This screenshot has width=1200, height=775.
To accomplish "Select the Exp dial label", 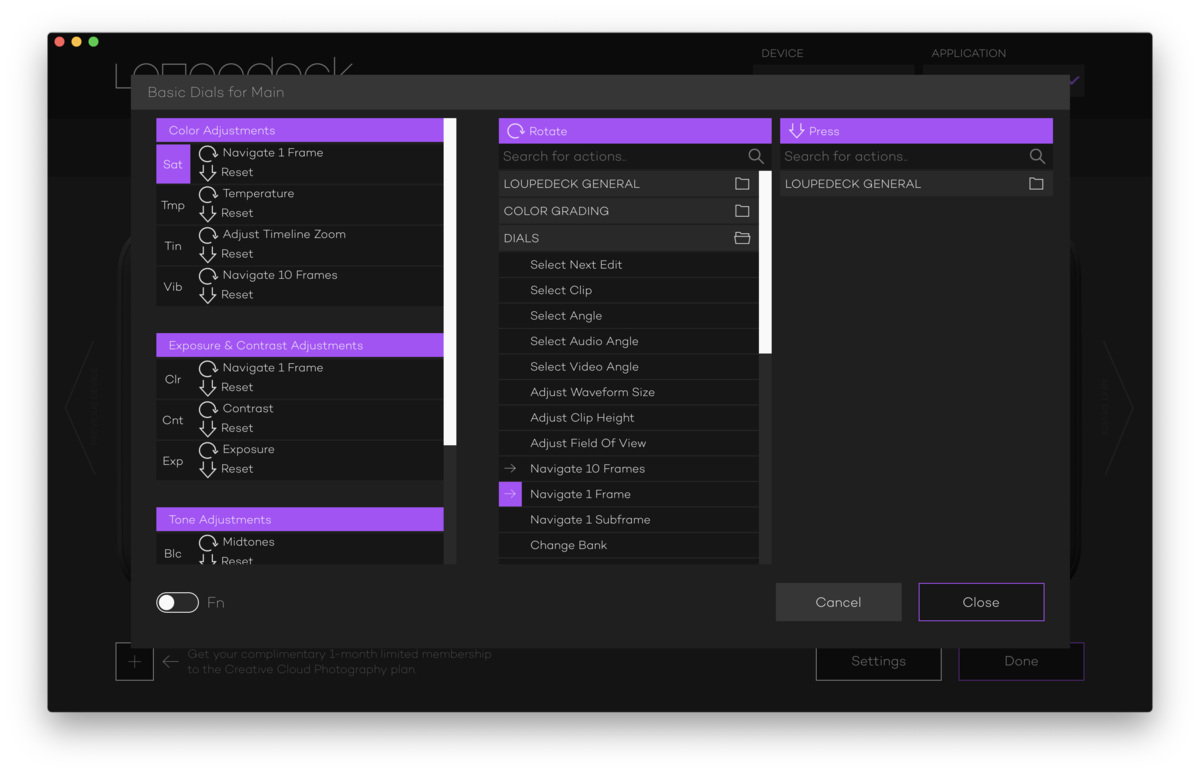I will pyautogui.click(x=173, y=461).
